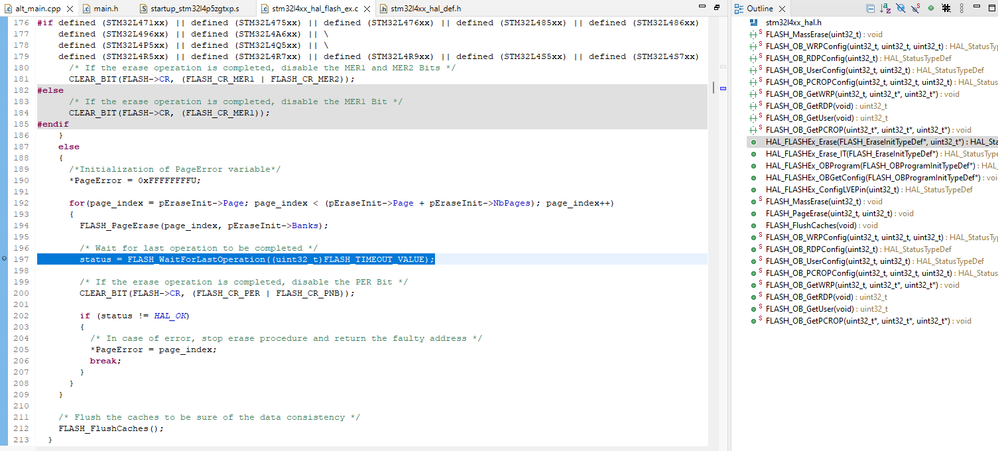Click green dot icon beside HAL_FLASHEx_ConfigLVEPin

point(754,190)
